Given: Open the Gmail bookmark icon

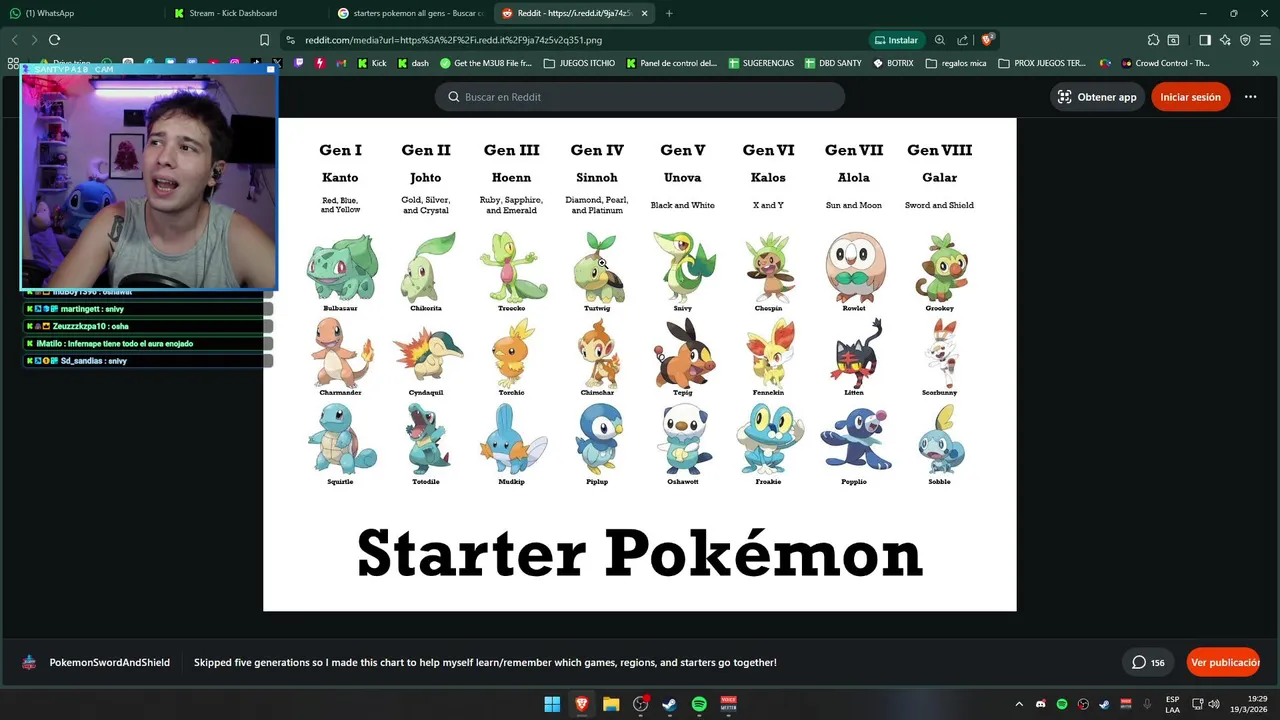Looking at the screenshot, I should coord(341,63).
